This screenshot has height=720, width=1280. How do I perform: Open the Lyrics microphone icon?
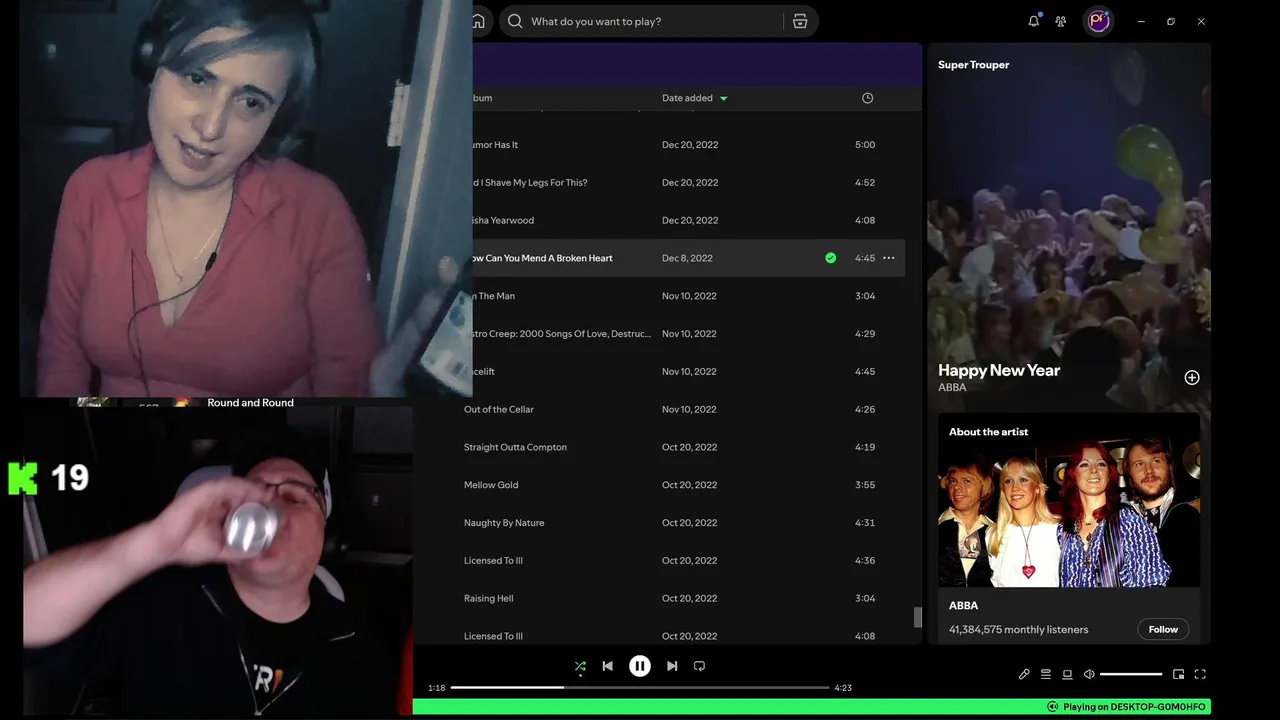tap(1024, 674)
